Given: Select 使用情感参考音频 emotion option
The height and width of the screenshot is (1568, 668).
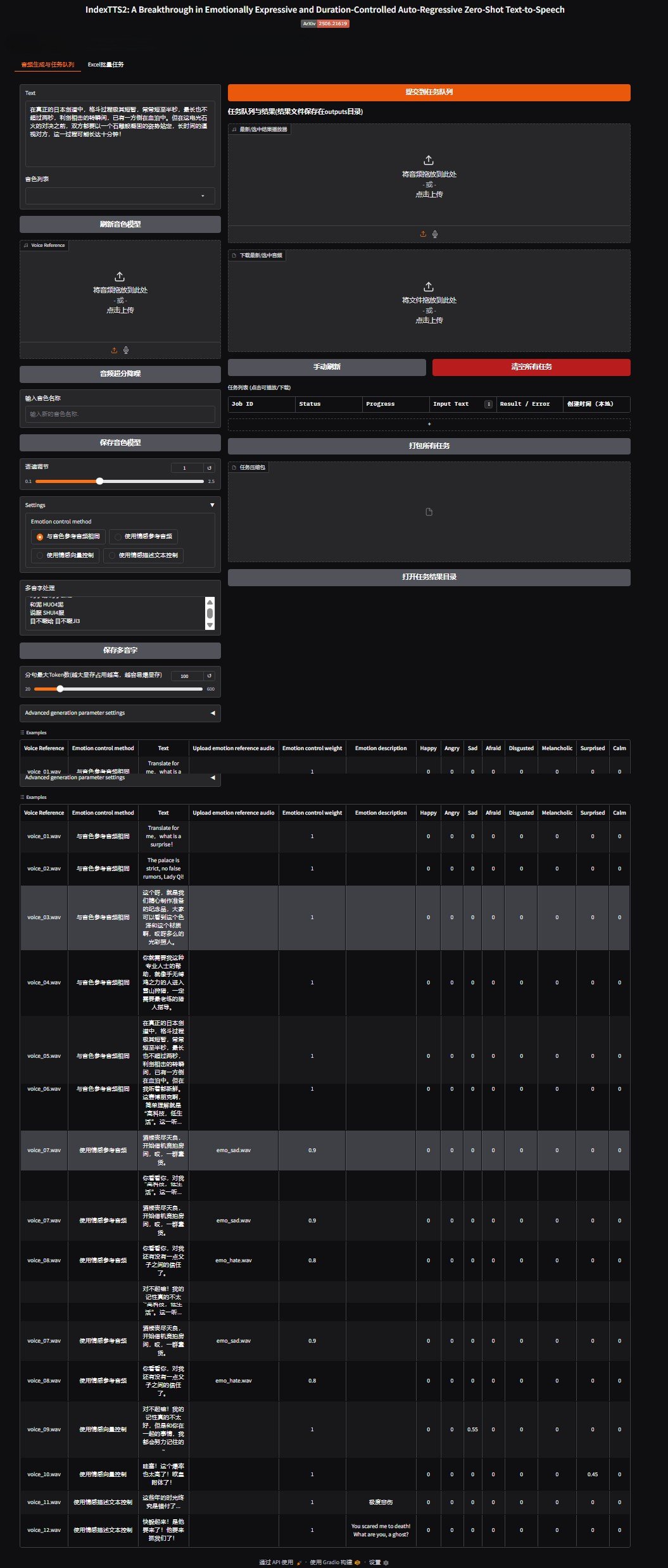Looking at the screenshot, I should 143,536.
